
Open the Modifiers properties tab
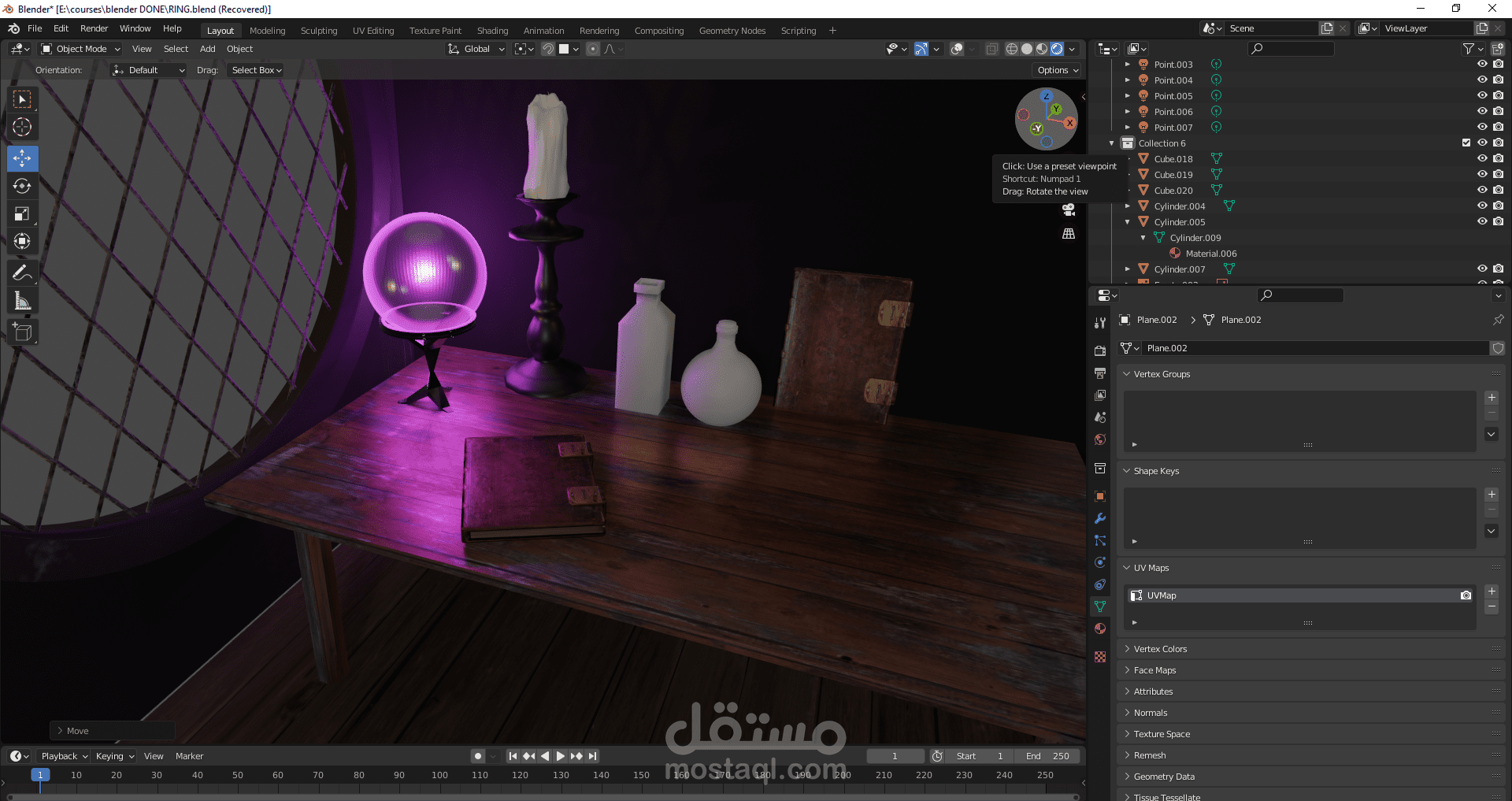[x=1100, y=518]
